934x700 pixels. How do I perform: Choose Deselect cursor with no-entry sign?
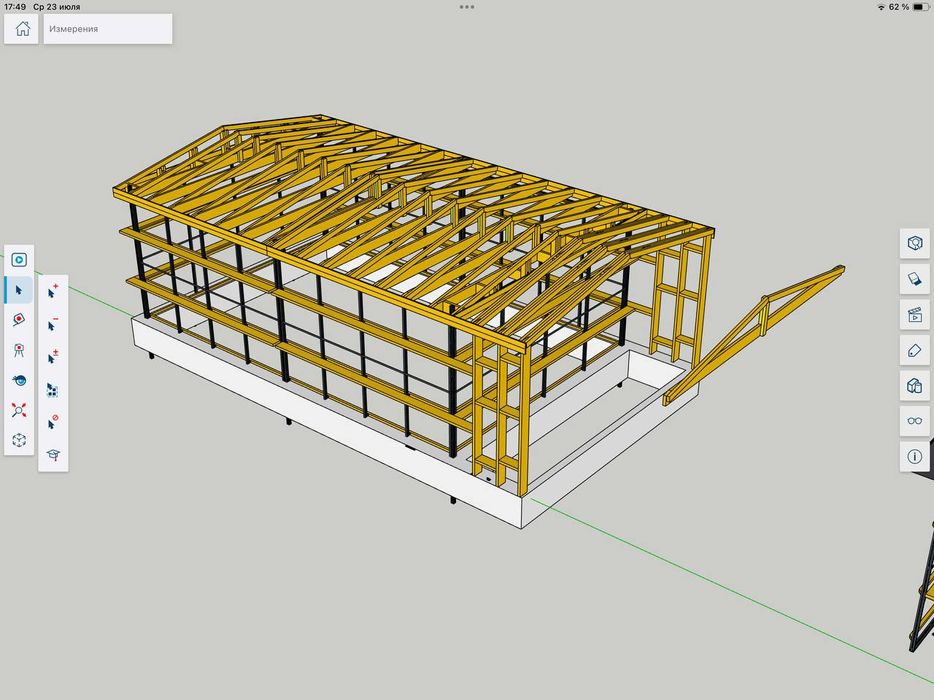(53, 422)
